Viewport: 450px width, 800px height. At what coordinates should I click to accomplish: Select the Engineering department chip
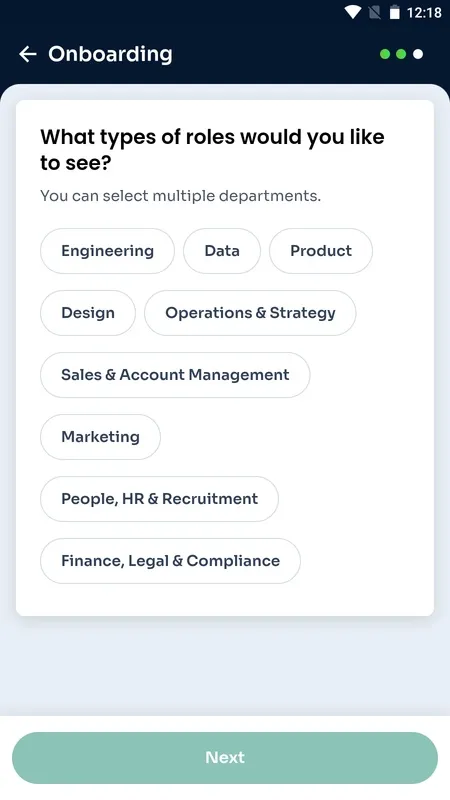pyautogui.click(x=107, y=251)
